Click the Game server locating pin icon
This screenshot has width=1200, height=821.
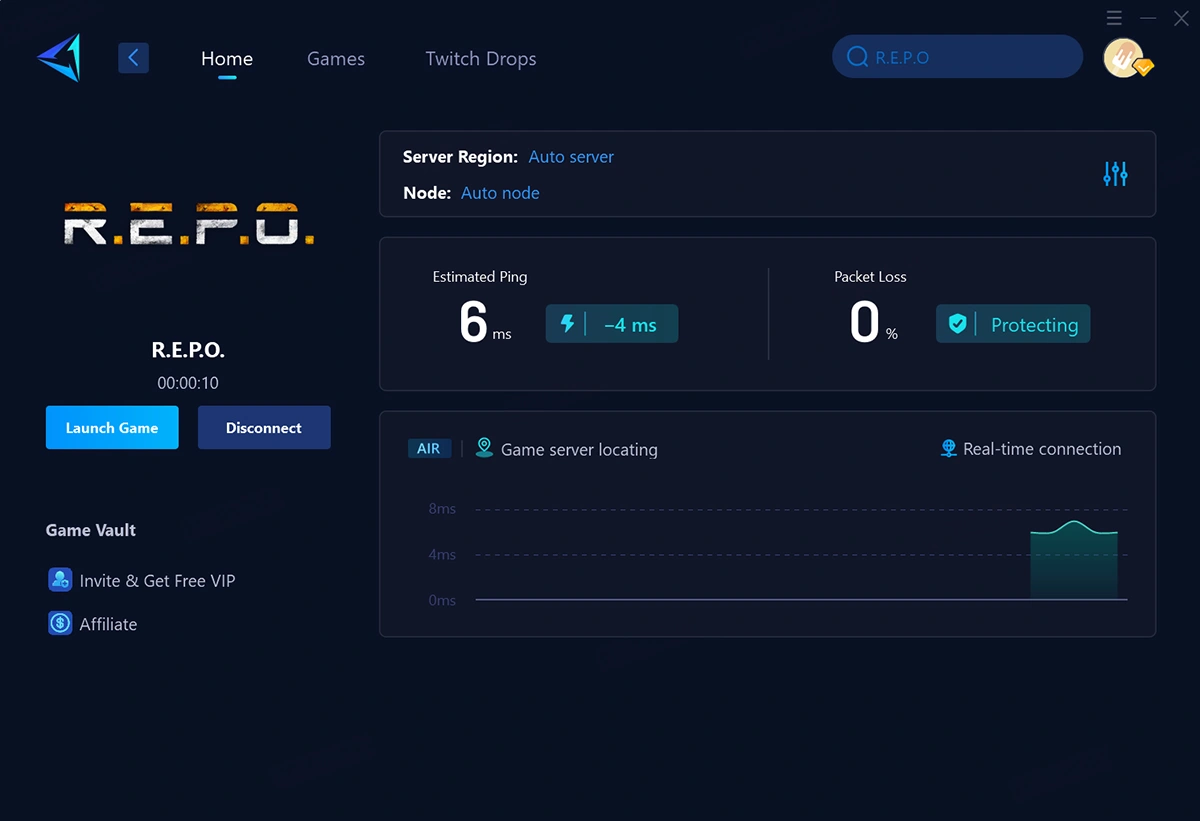click(x=484, y=448)
